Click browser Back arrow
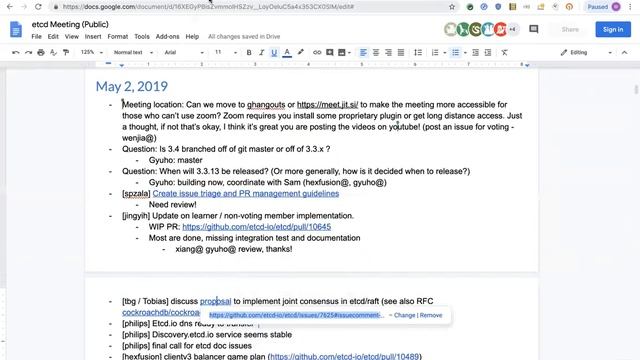640x360 pixels. tap(10, 7)
